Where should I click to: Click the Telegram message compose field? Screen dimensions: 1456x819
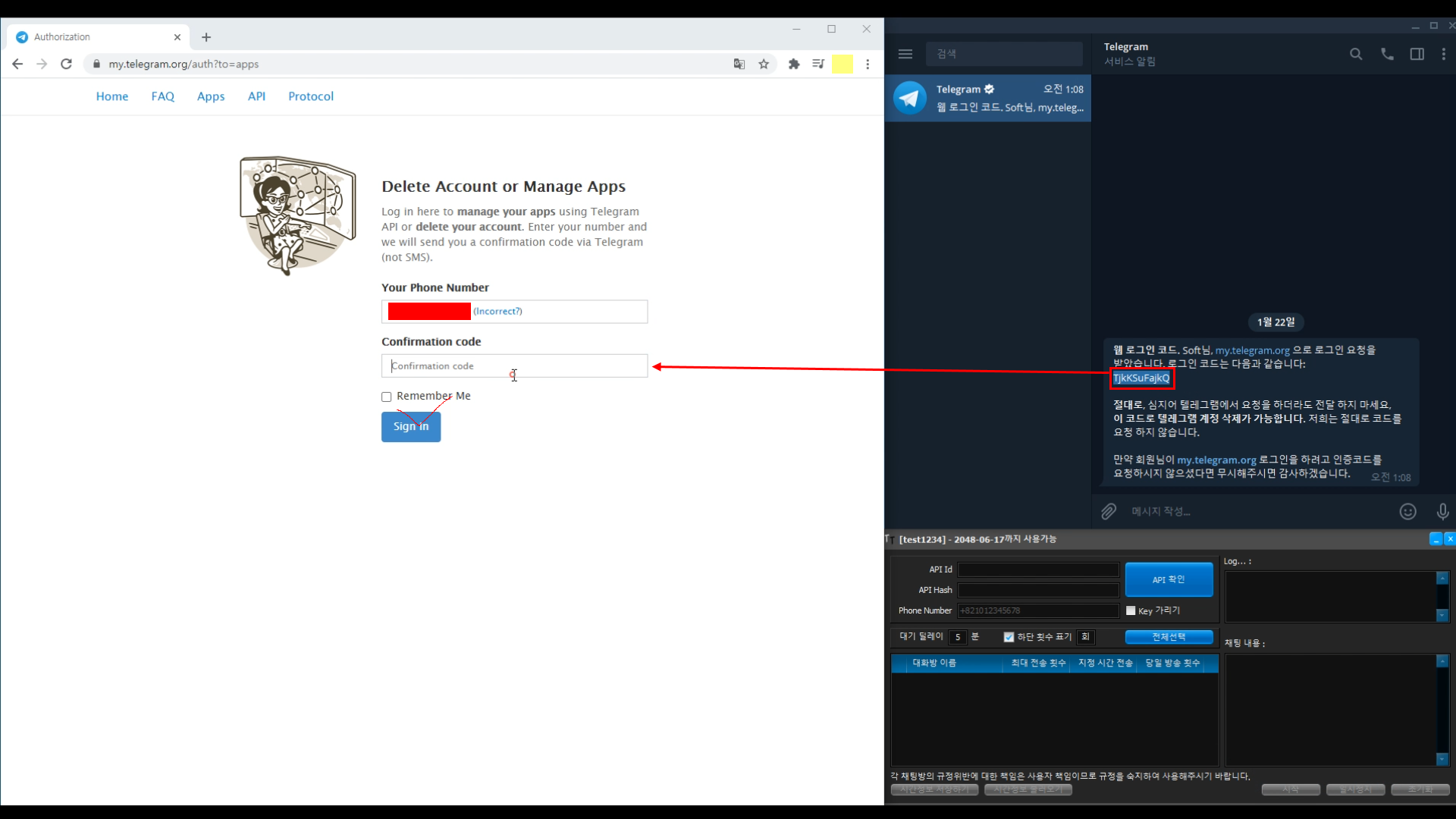[x=1259, y=511]
